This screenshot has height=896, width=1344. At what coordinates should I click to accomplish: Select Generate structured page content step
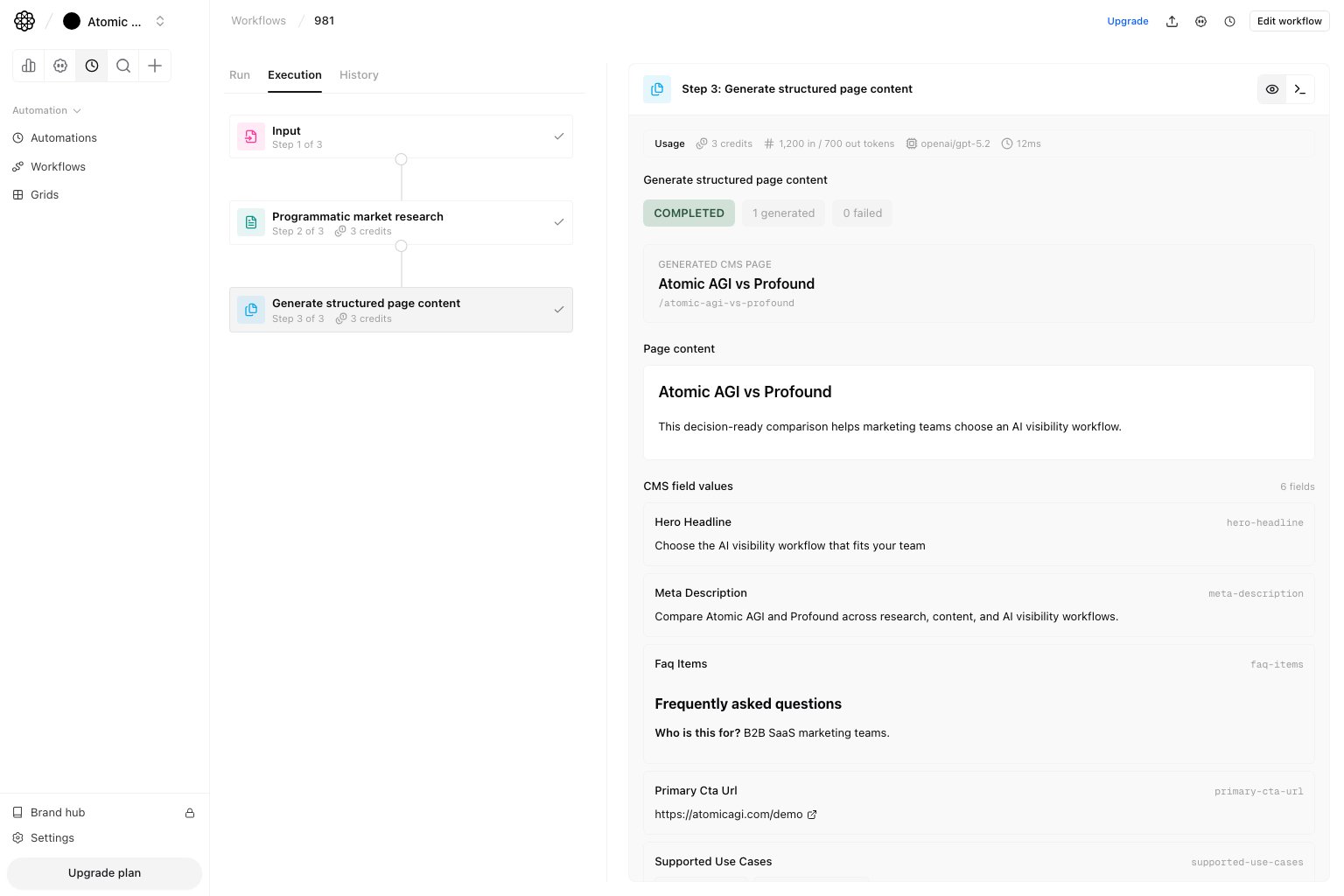click(401, 310)
